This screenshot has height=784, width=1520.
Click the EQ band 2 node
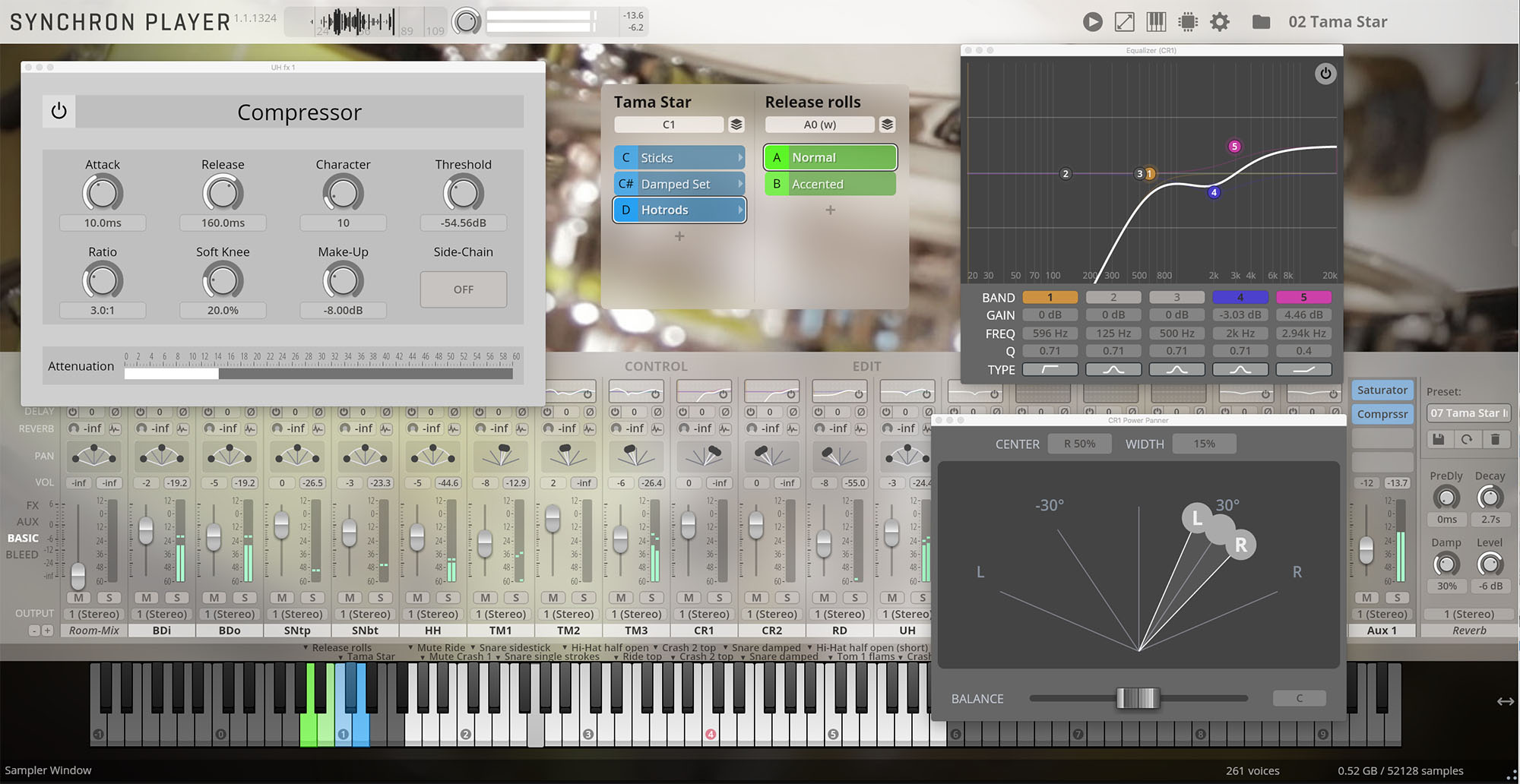(1066, 174)
